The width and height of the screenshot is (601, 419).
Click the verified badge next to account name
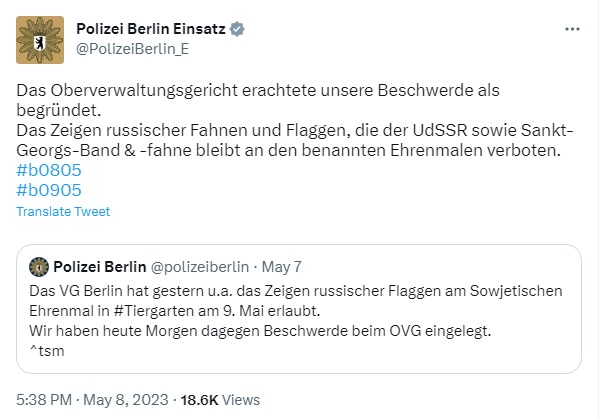click(236, 30)
